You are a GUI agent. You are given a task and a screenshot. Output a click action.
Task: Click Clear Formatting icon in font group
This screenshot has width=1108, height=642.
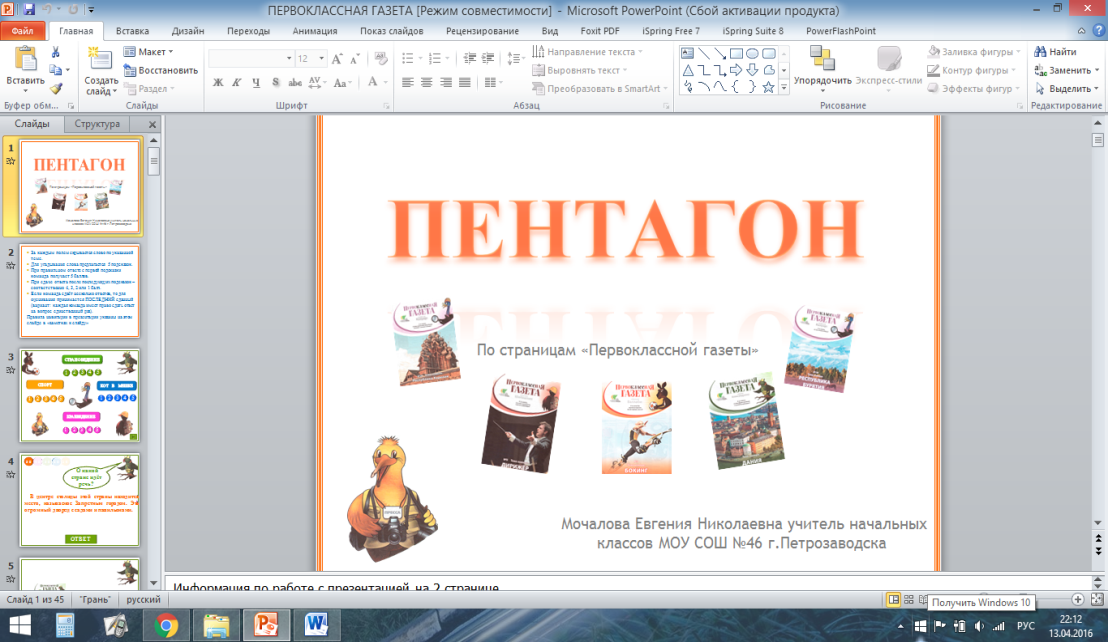point(381,58)
